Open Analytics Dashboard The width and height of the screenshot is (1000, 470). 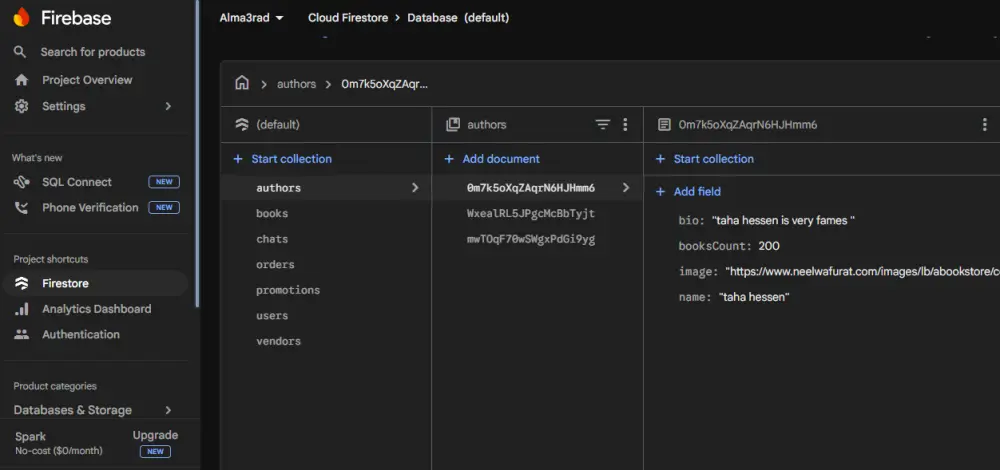(96, 309)
